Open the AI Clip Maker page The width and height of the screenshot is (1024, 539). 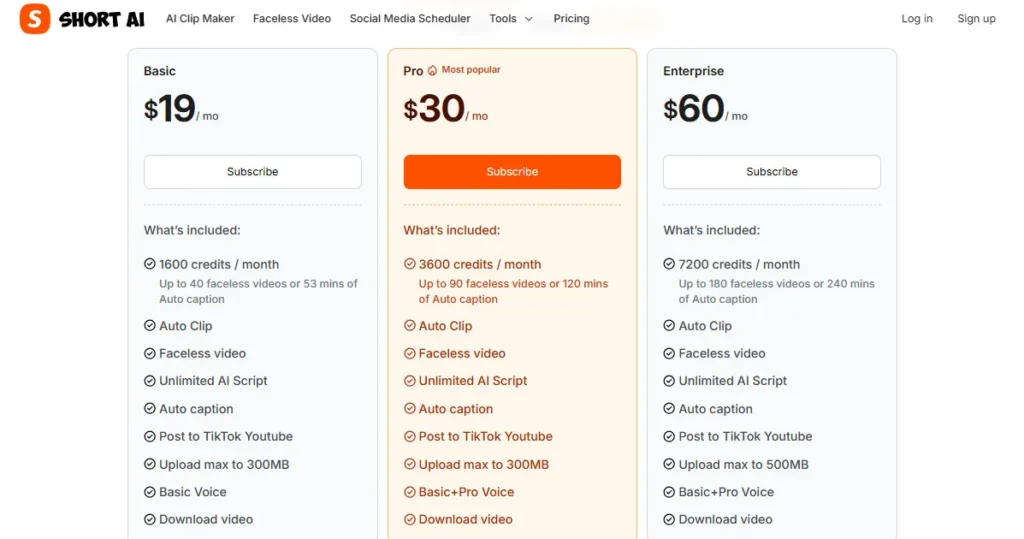[200, 19]
